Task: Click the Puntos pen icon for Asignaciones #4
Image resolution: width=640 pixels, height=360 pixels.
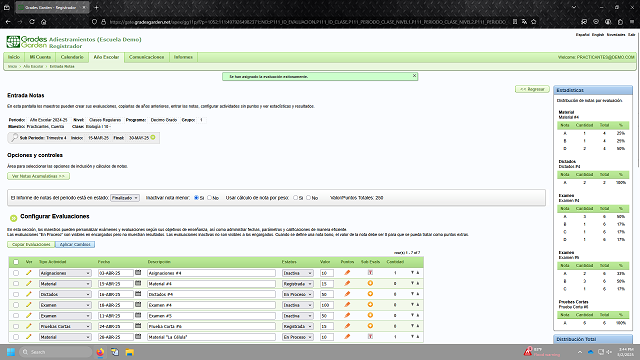Action: tap(347, 273)
